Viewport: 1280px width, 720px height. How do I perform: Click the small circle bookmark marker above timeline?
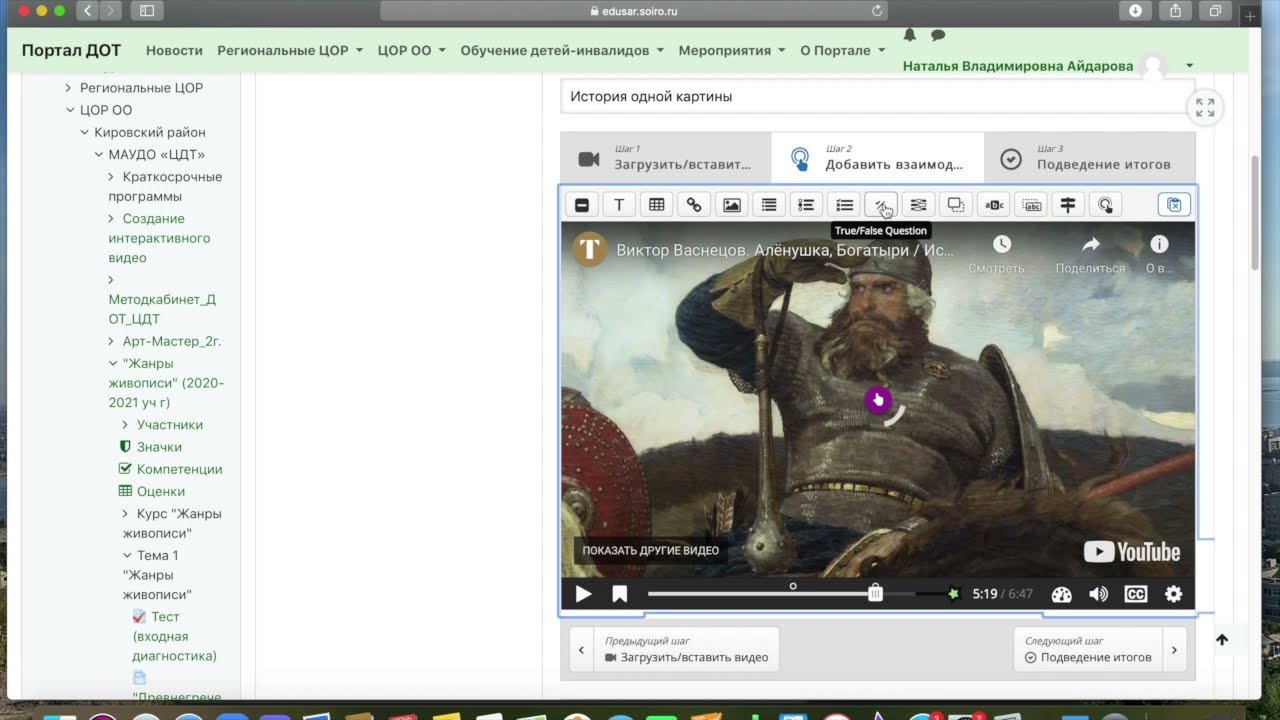click(793, 586)
